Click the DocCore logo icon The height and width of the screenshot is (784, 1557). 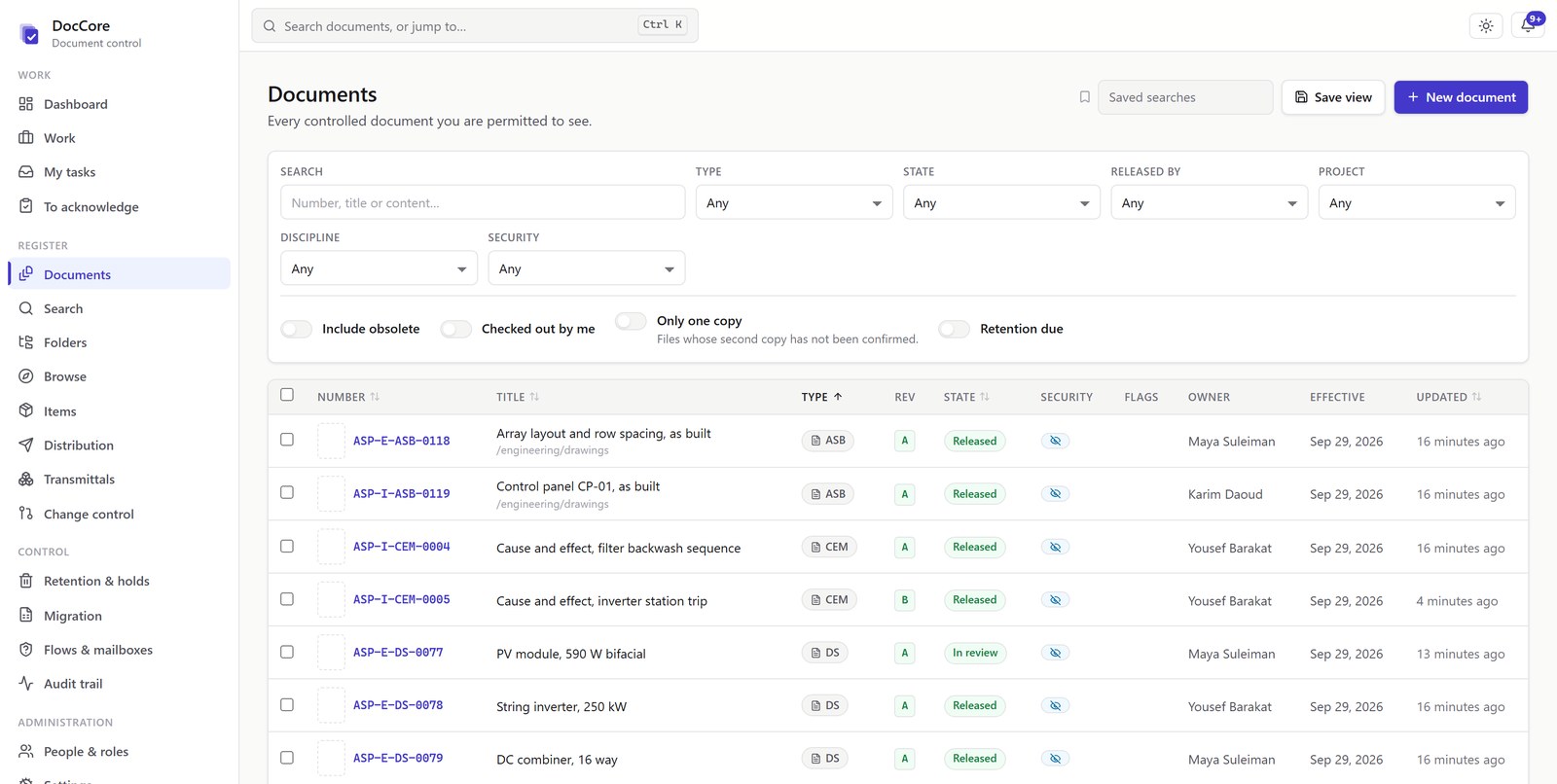30,34
